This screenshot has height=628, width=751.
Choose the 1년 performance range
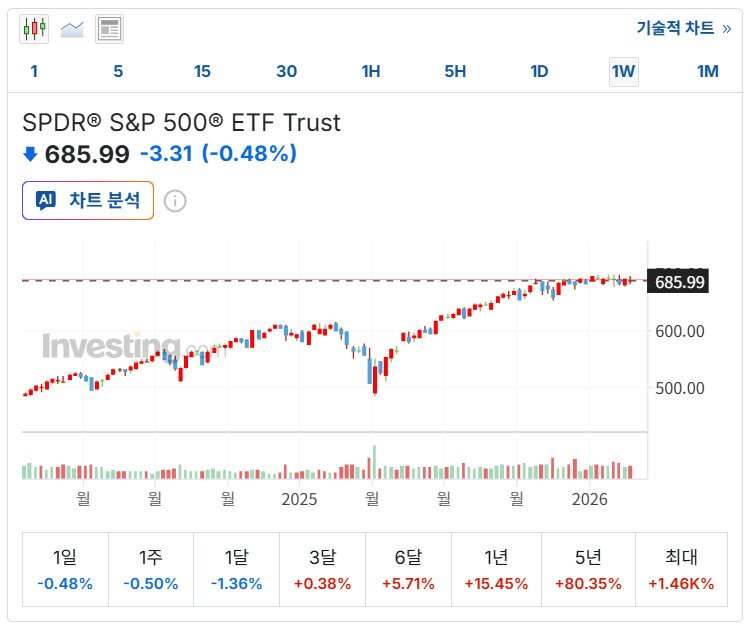click(496, 570)
